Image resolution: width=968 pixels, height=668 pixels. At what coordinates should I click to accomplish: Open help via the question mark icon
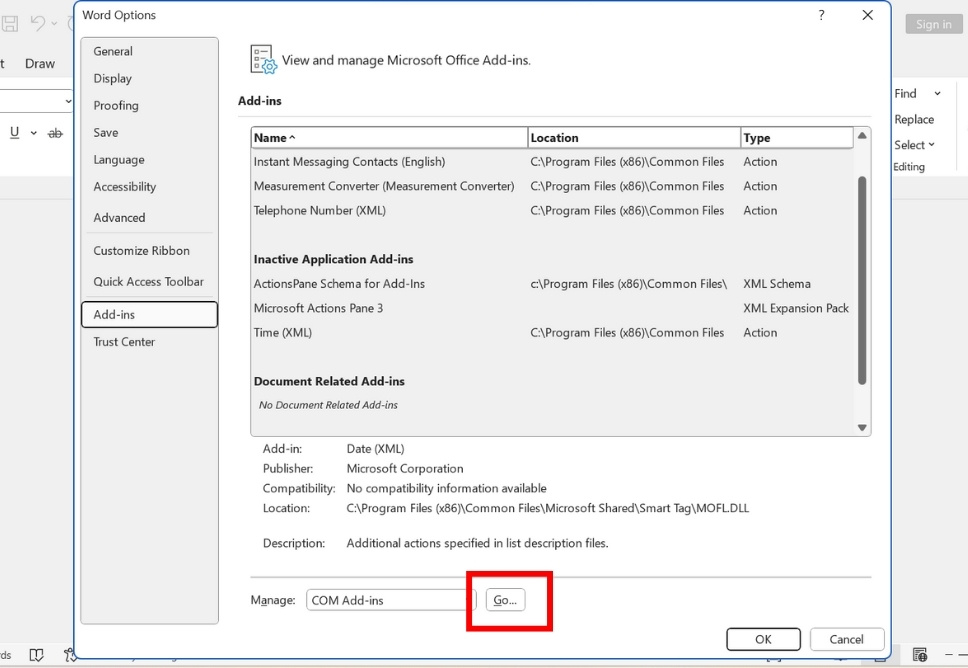[821, 15]
